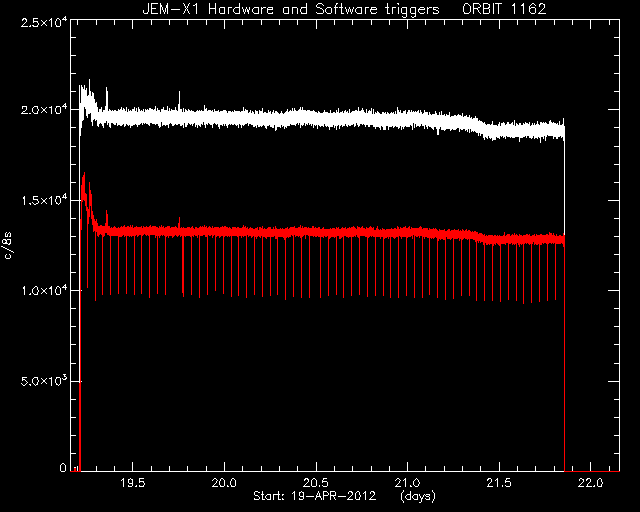Screen dimensions: 640x512
Task: Click the 1.0×10⁴ y-axis tick label
Action: click(44, 291)
